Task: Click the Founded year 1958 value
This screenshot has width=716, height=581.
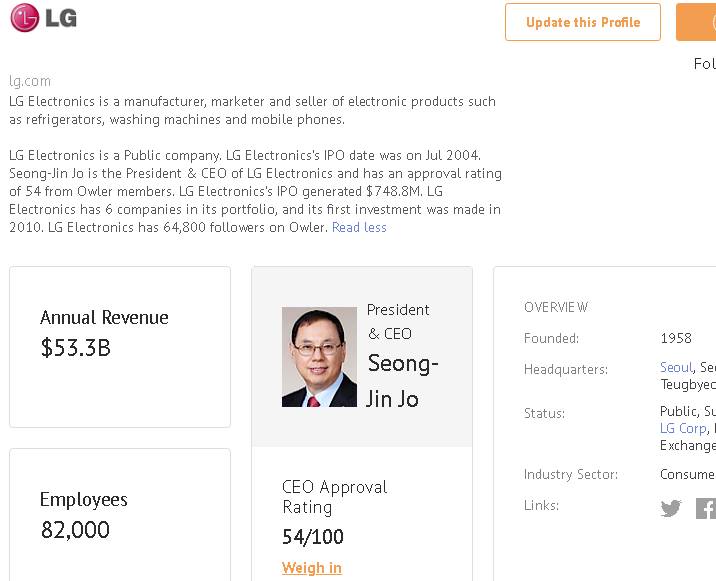Action: (x=676, y=338)
